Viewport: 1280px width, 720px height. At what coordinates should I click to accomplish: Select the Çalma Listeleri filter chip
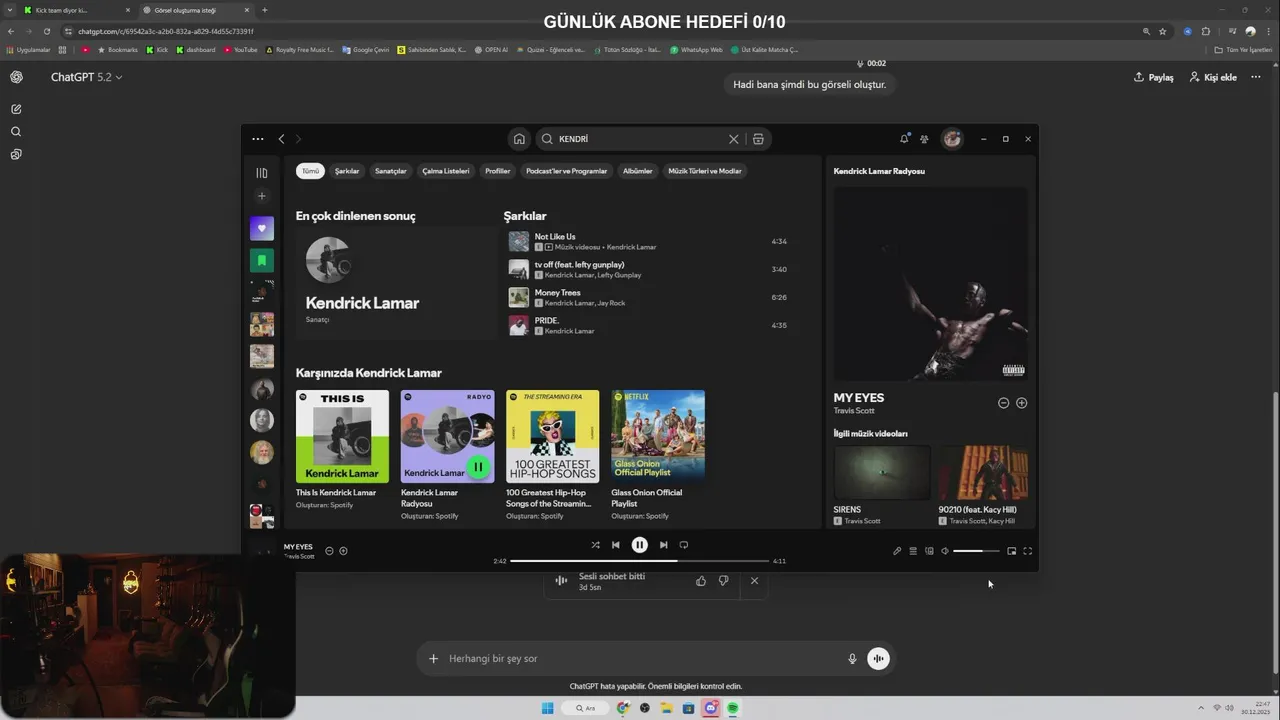[x=446, y=171]
